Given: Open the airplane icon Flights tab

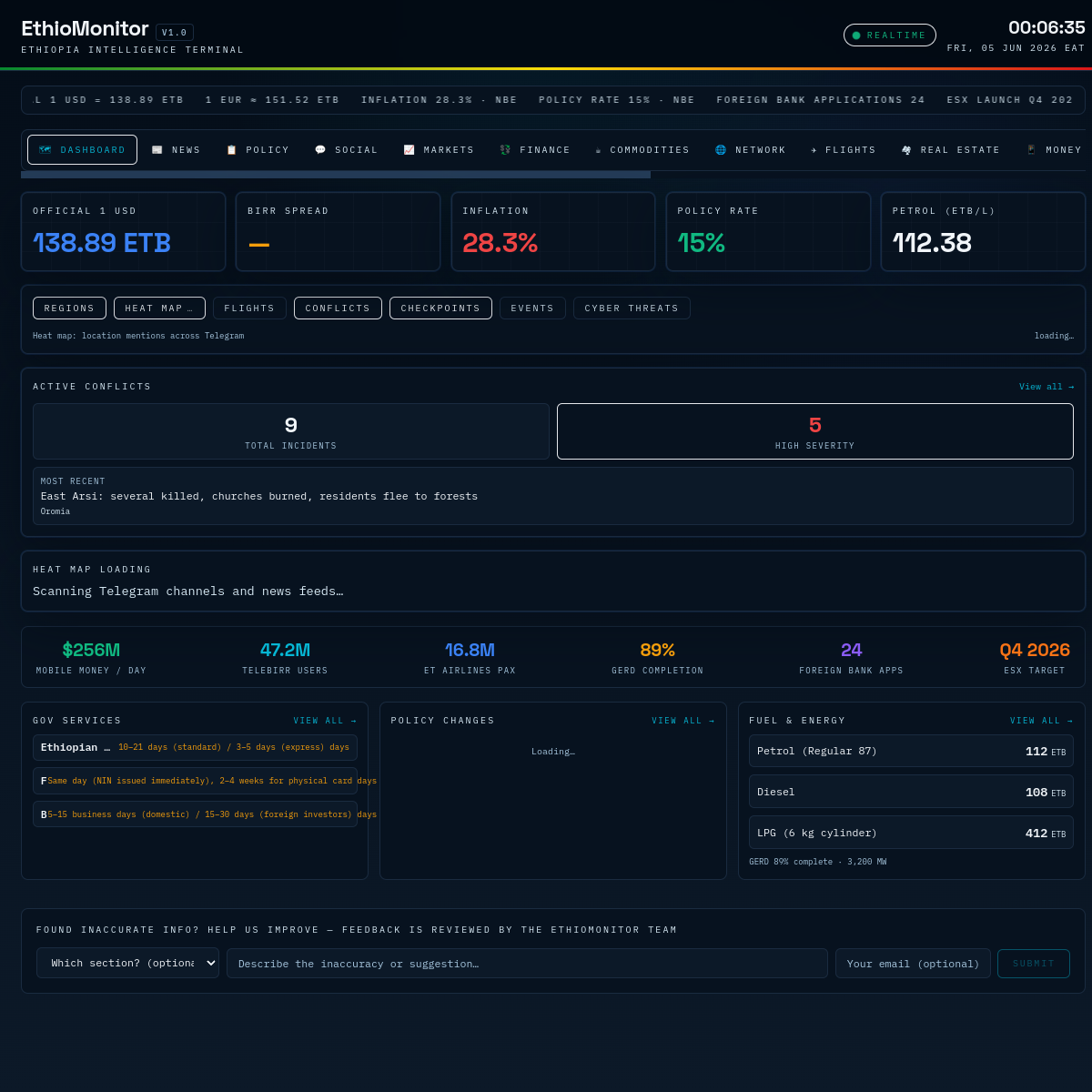Looking at the screenshot, I should (844, 150).
